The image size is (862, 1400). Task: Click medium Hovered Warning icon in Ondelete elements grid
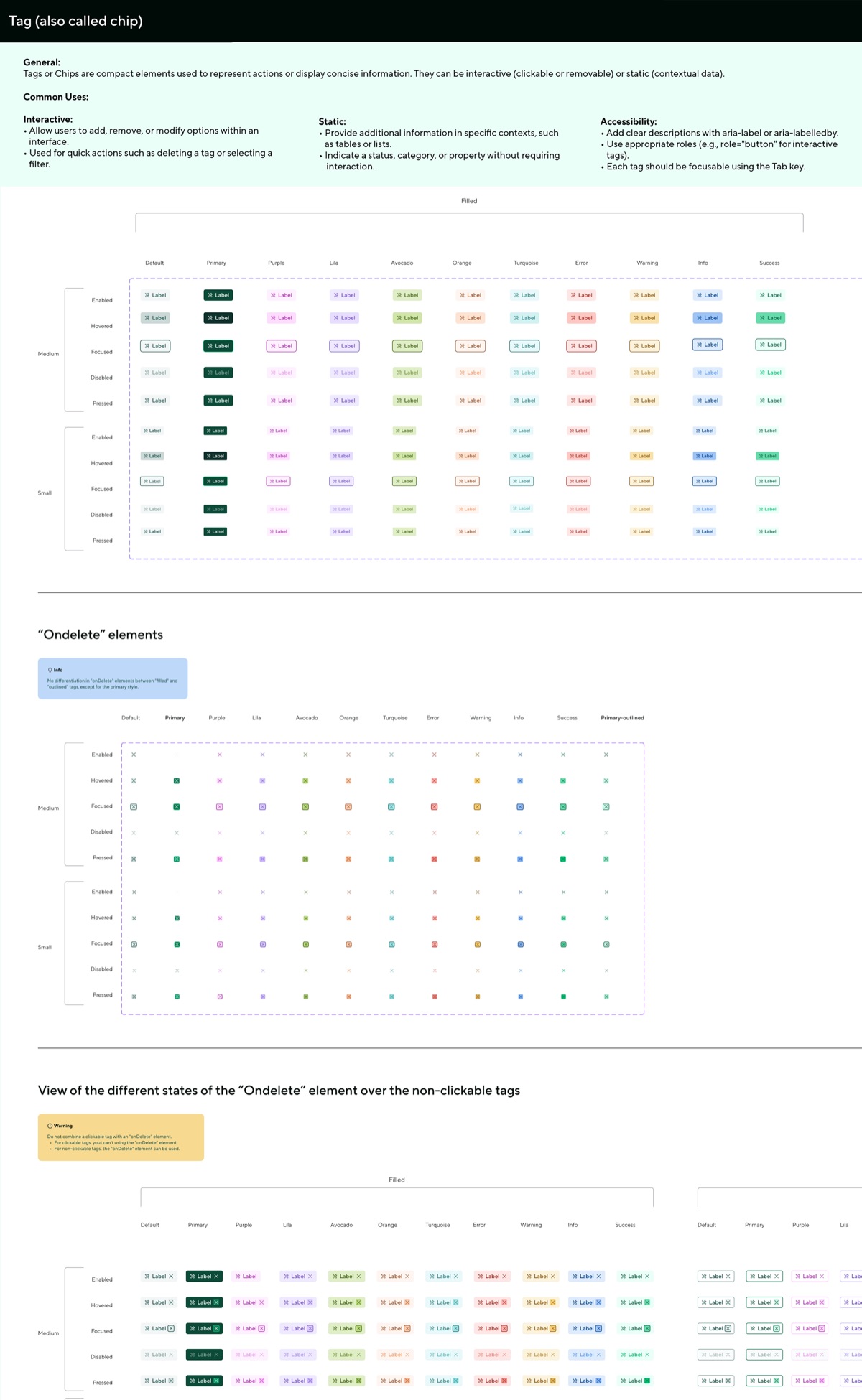coord(477,780)
